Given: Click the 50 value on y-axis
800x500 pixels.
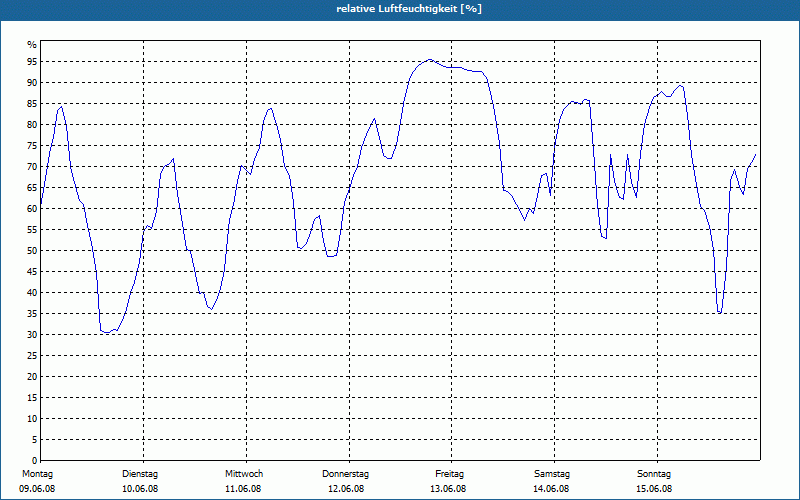Looking at the screenshot, I should point(32,251).
